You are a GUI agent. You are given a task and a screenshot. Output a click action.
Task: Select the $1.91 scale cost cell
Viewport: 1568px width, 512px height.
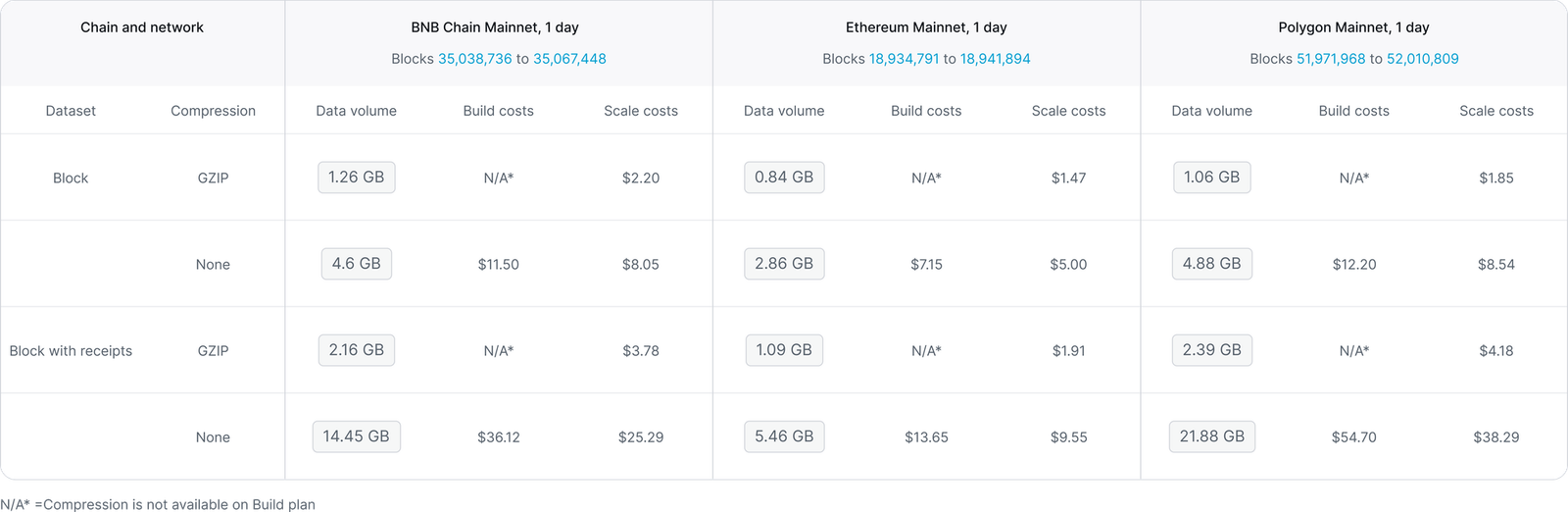coord(1068,351)
